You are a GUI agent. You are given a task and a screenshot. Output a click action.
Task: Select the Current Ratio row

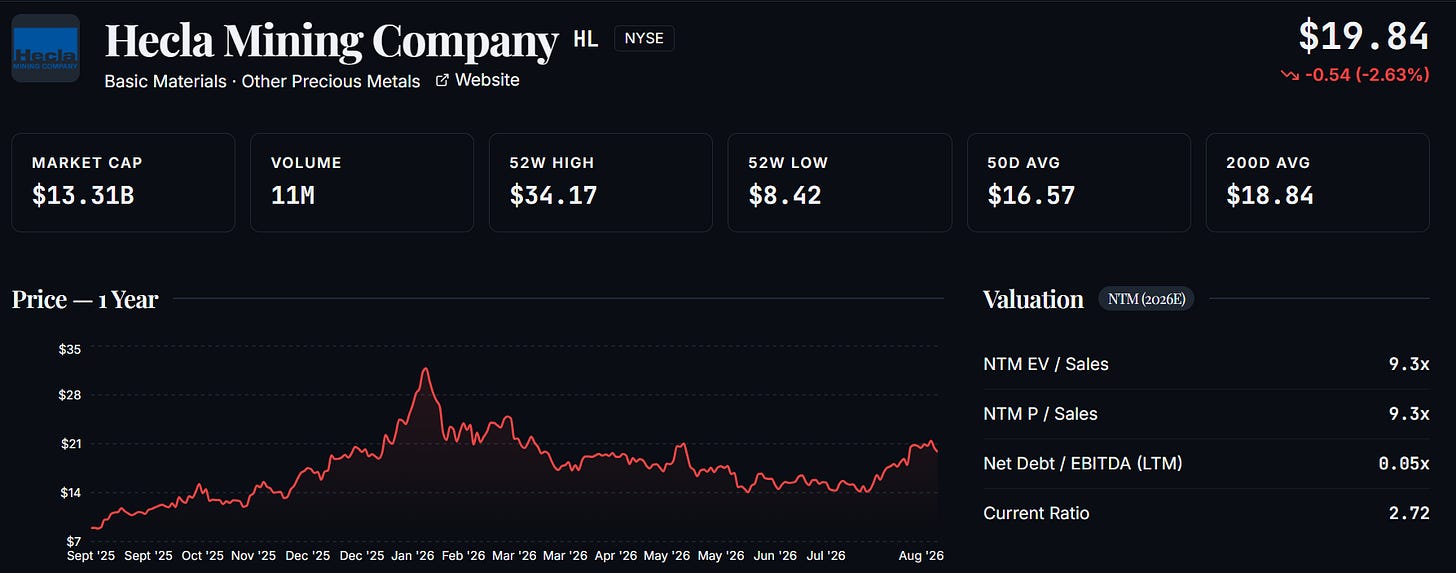click(x=1206, y=513)
